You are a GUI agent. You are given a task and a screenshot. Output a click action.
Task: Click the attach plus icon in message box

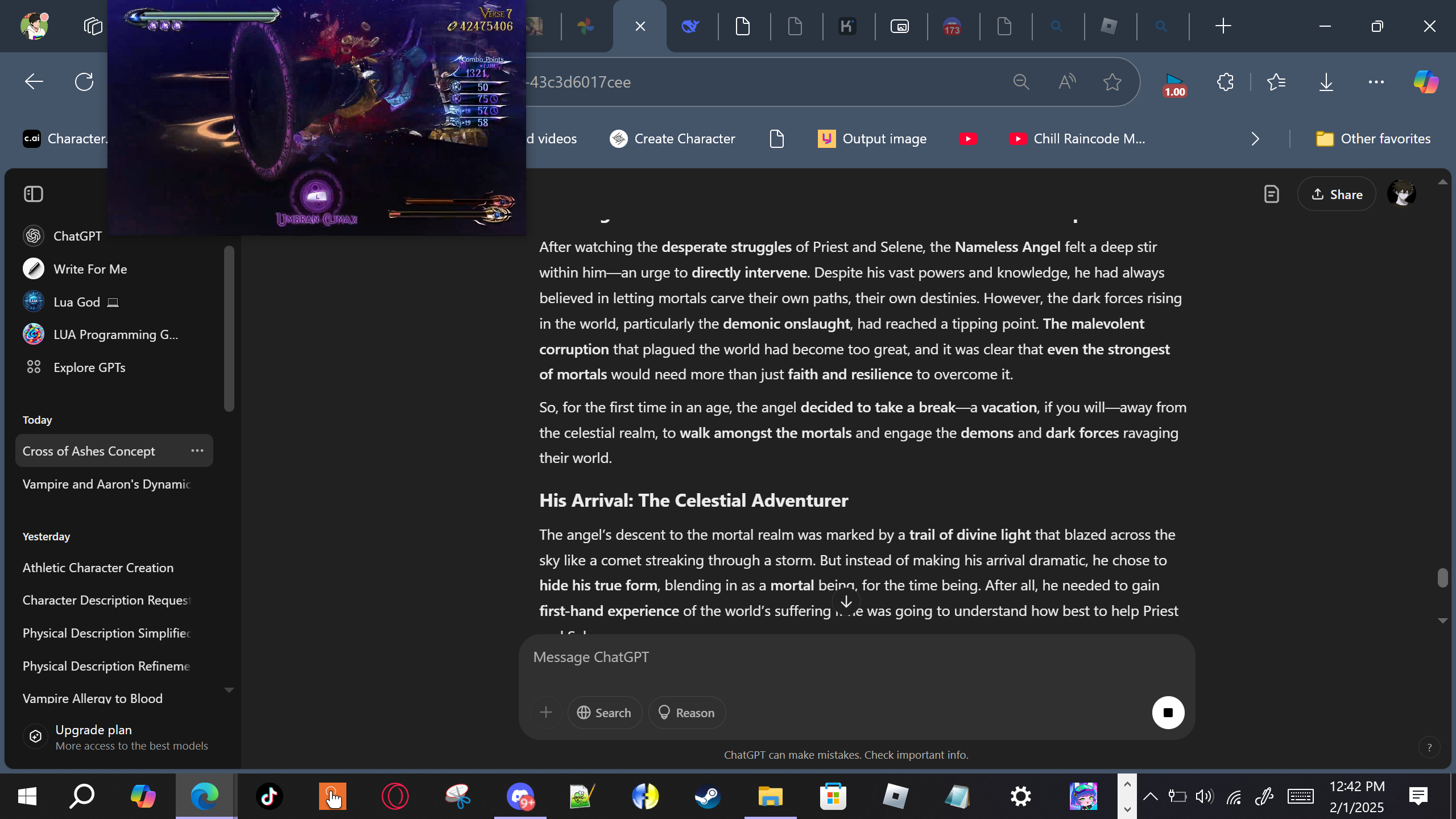click(546, 713)
